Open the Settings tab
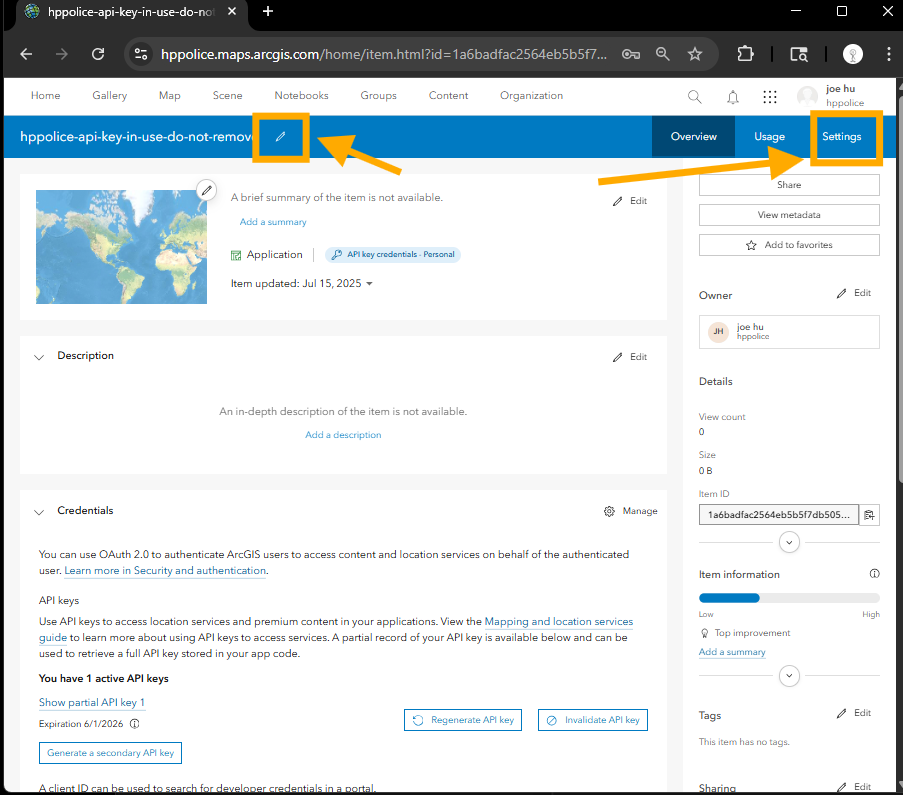The width and height of the screenshot is (903, 795). click(841, 137)
